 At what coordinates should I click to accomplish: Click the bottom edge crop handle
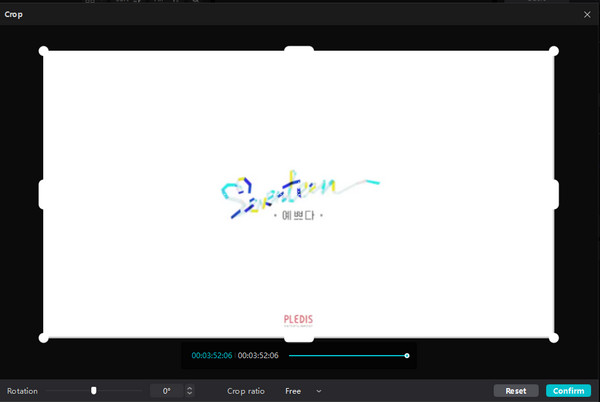[299, 338]
